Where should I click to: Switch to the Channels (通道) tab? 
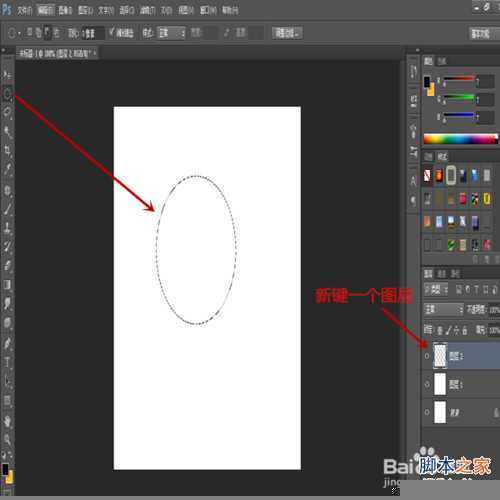pyautogui.click(x=442, y=274)
